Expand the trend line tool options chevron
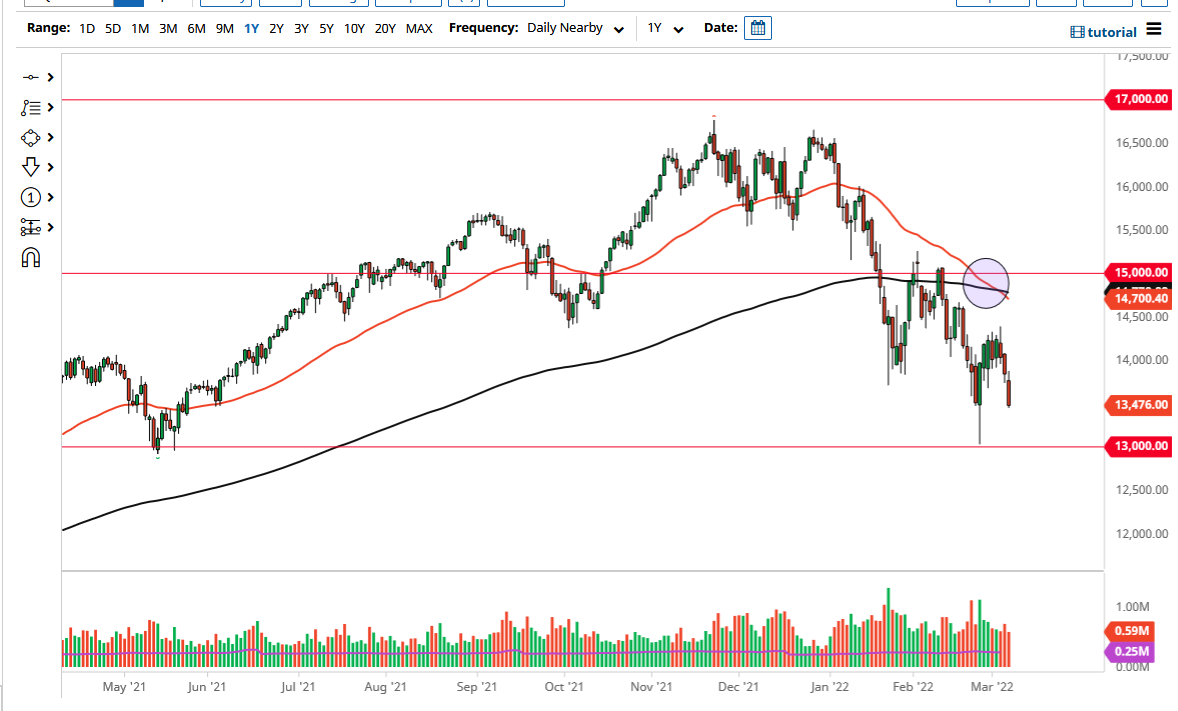 tap(50, 77)
